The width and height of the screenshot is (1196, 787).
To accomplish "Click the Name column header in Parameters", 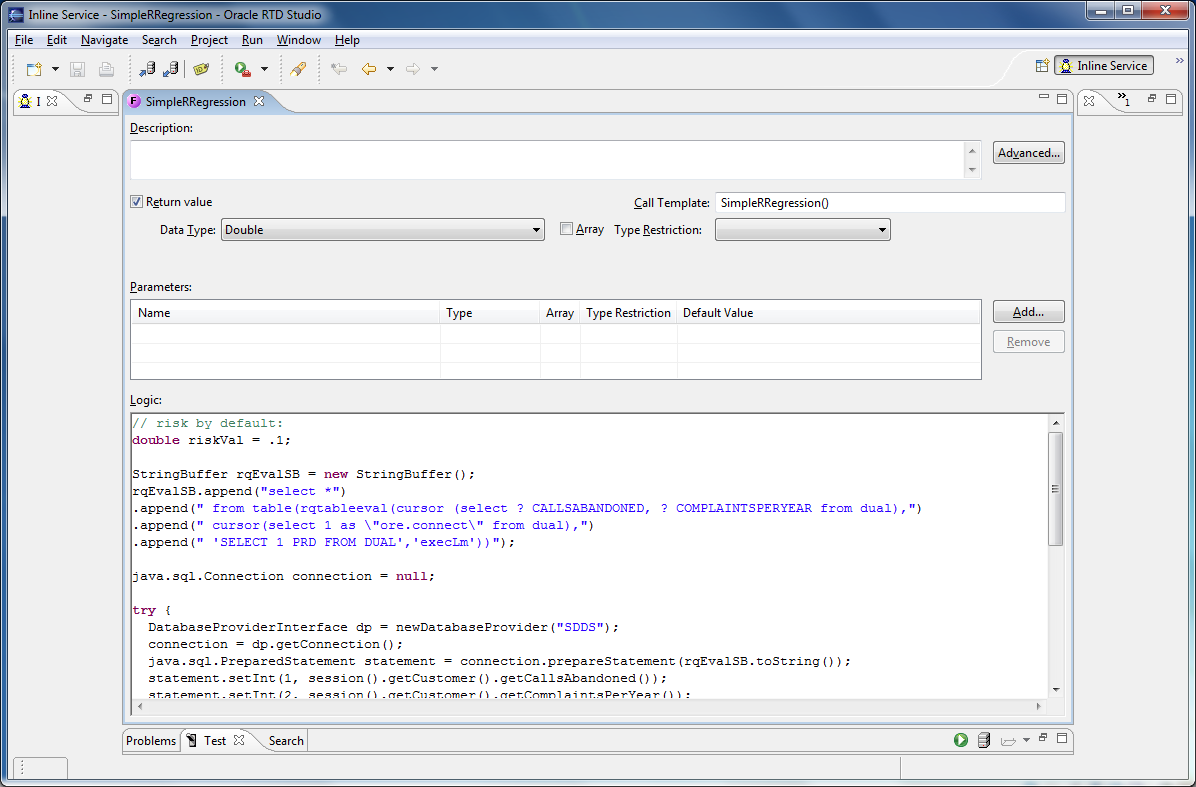I will [x=287, y=313].
